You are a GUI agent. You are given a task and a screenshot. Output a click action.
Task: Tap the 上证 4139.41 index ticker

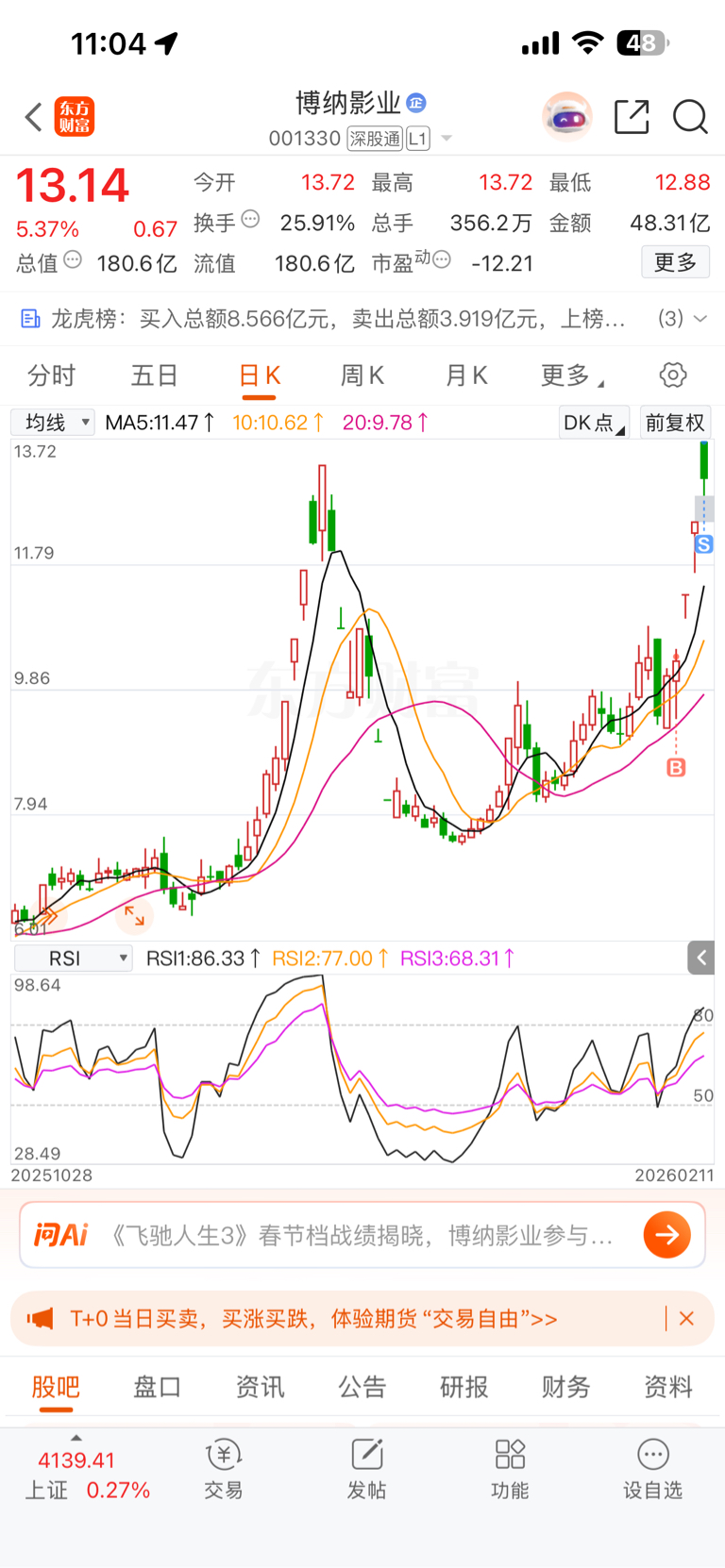(x=87, y=1476)
